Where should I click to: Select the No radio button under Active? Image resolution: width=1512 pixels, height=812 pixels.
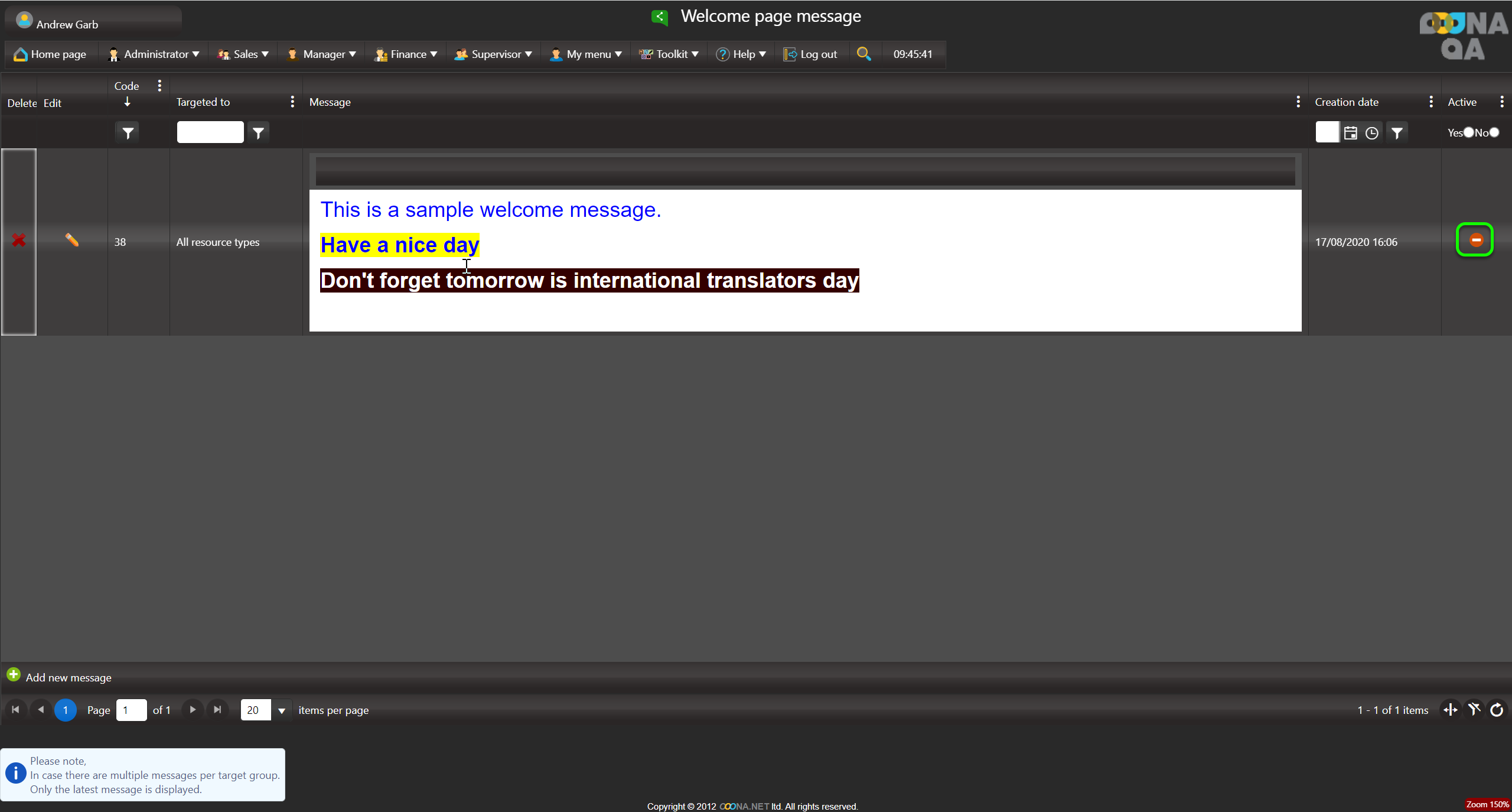click(x=1494, y=132)
